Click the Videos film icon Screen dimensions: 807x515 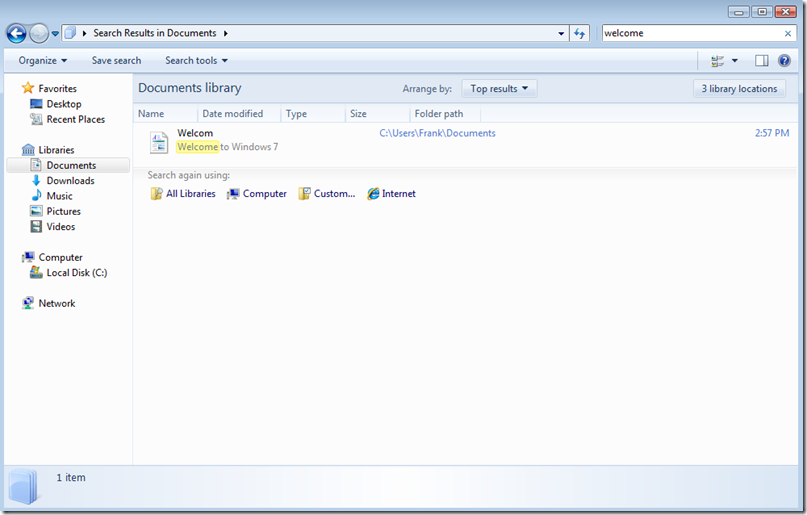(36, 226)
